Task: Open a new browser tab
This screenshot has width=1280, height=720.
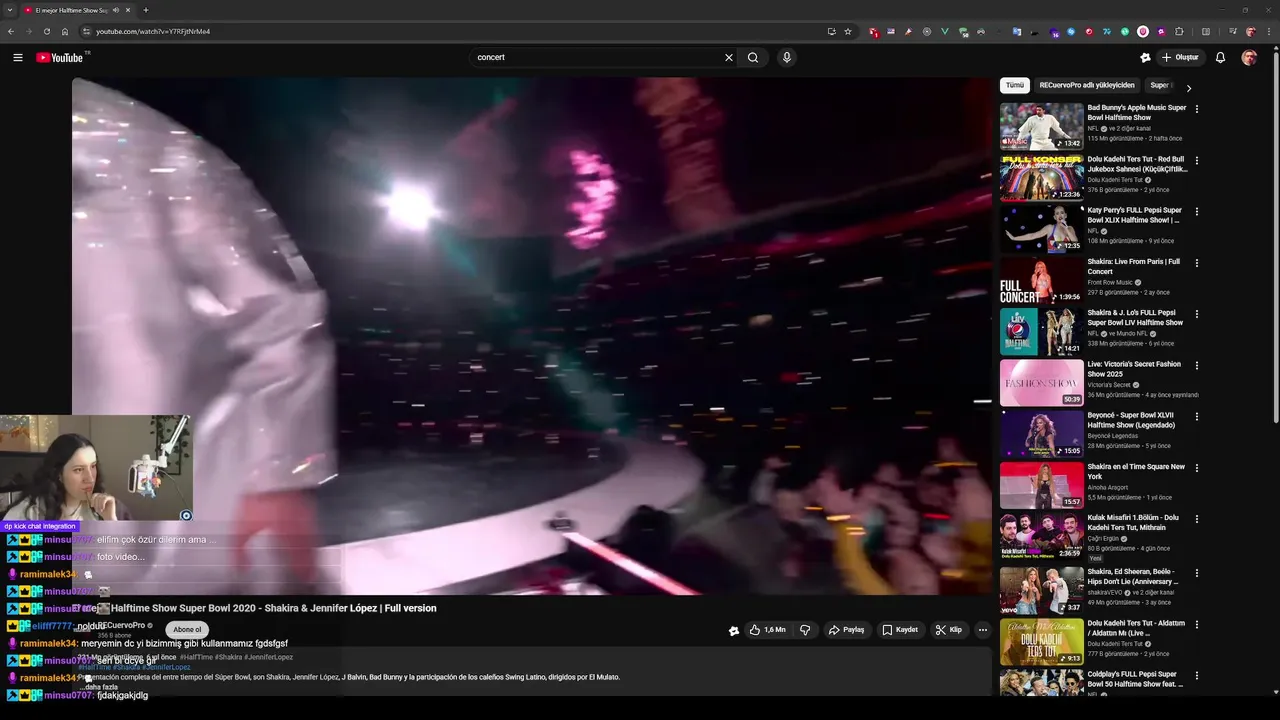Action: coord(146,10)
